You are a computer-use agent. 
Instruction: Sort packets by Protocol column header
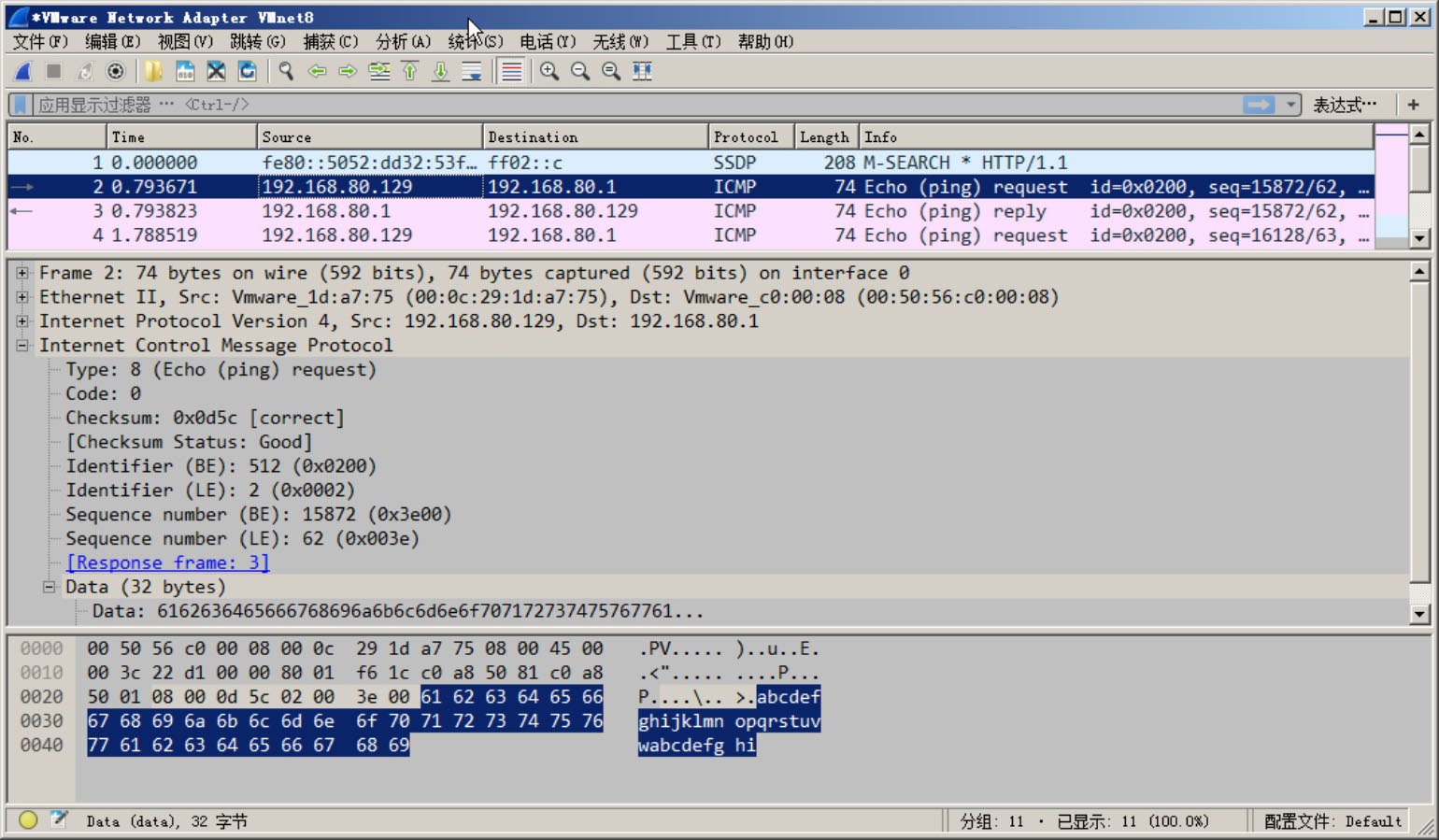click(x=751, y=136)
